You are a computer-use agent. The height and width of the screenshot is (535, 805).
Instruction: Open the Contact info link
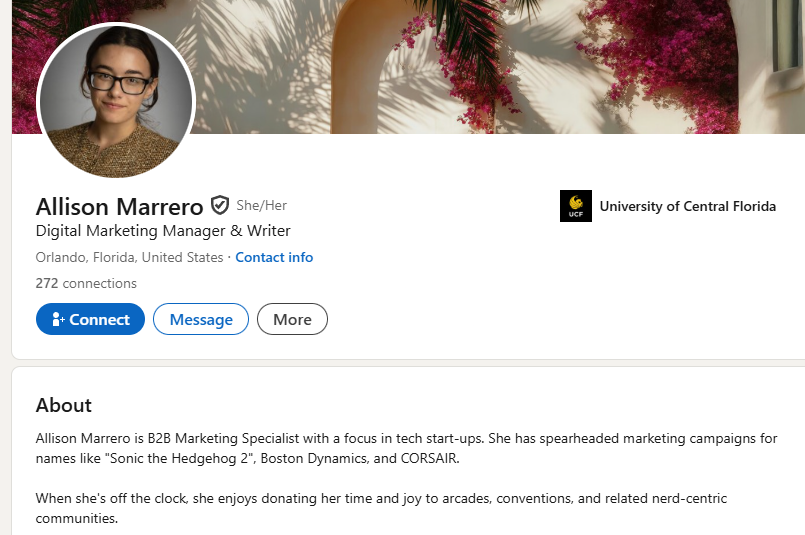pyautogui.click(x=274, y=257)
